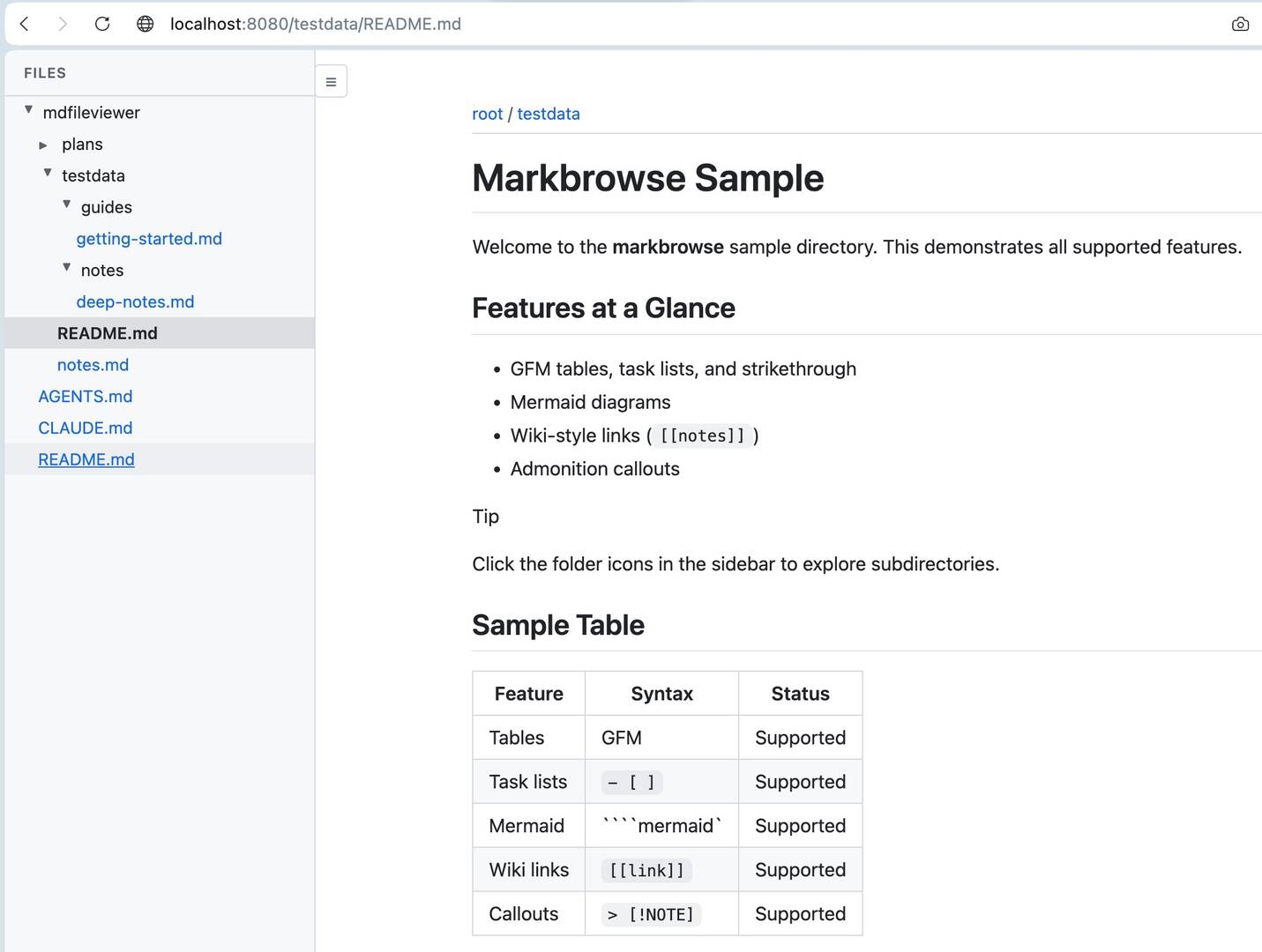The width and height of the screenshot is (1262, 952).
Task: Collapse the testdata folder triangle
Action: coord(48,173)
